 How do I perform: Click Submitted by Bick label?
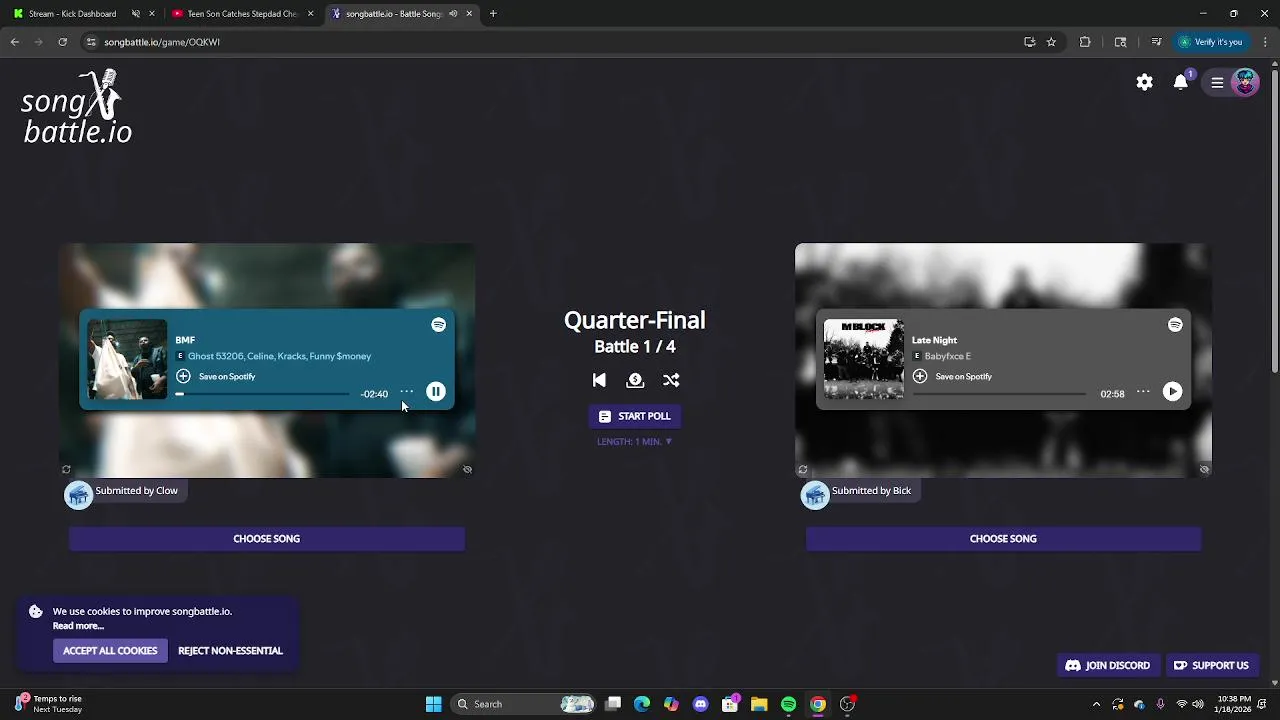pyautogui.click(x=872, y=491)
